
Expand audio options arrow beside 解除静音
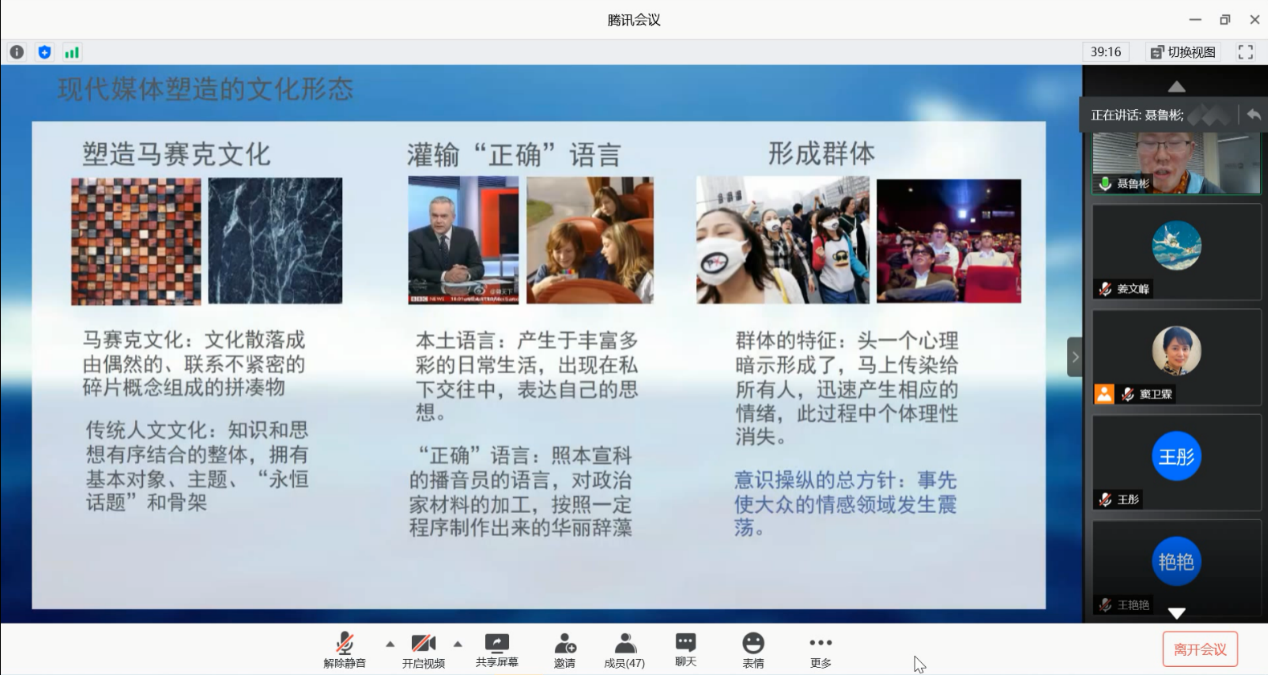(x=390, y=643)
